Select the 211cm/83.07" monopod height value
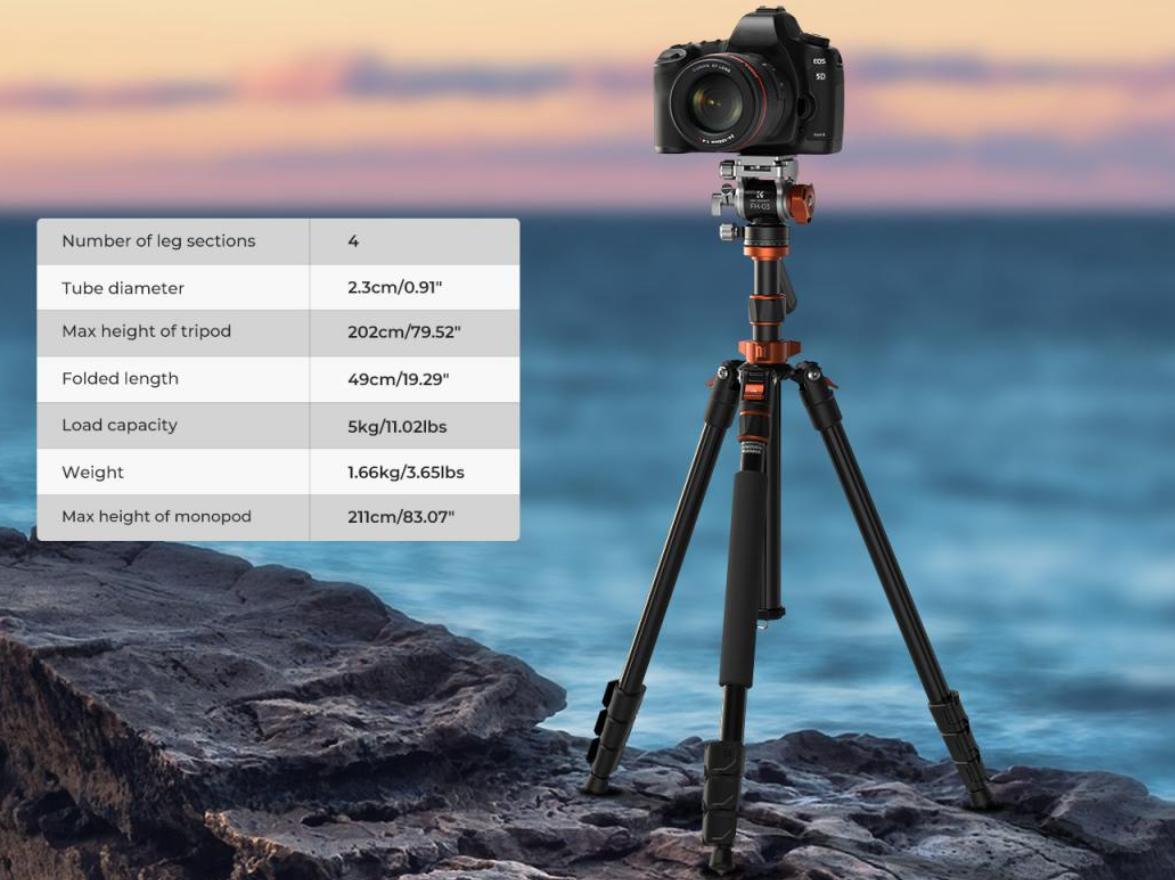This screenshot has height=880, width=1175. [400, 517]
